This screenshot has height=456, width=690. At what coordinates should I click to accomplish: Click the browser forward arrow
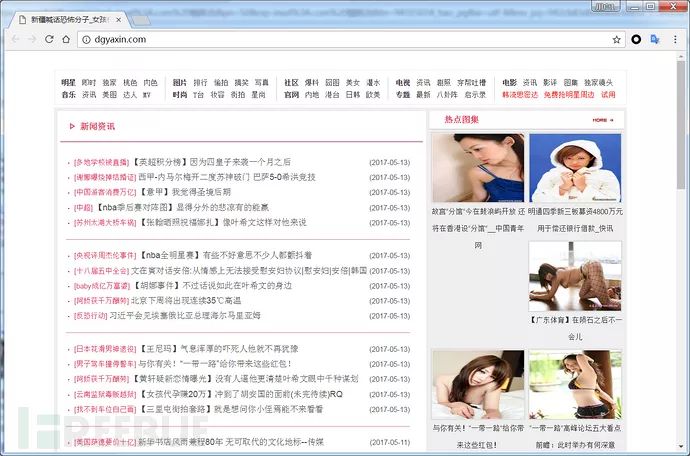(x=32, y=39)
